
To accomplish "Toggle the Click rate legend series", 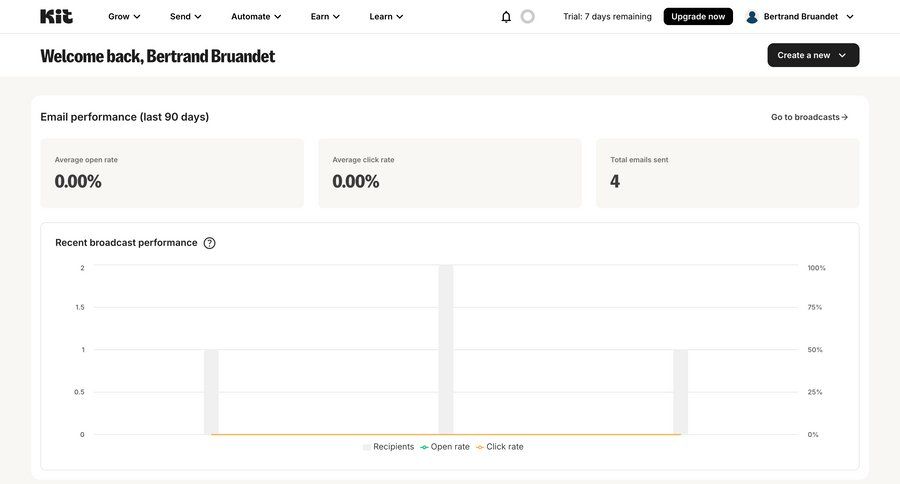I will (x=500, y=447).
